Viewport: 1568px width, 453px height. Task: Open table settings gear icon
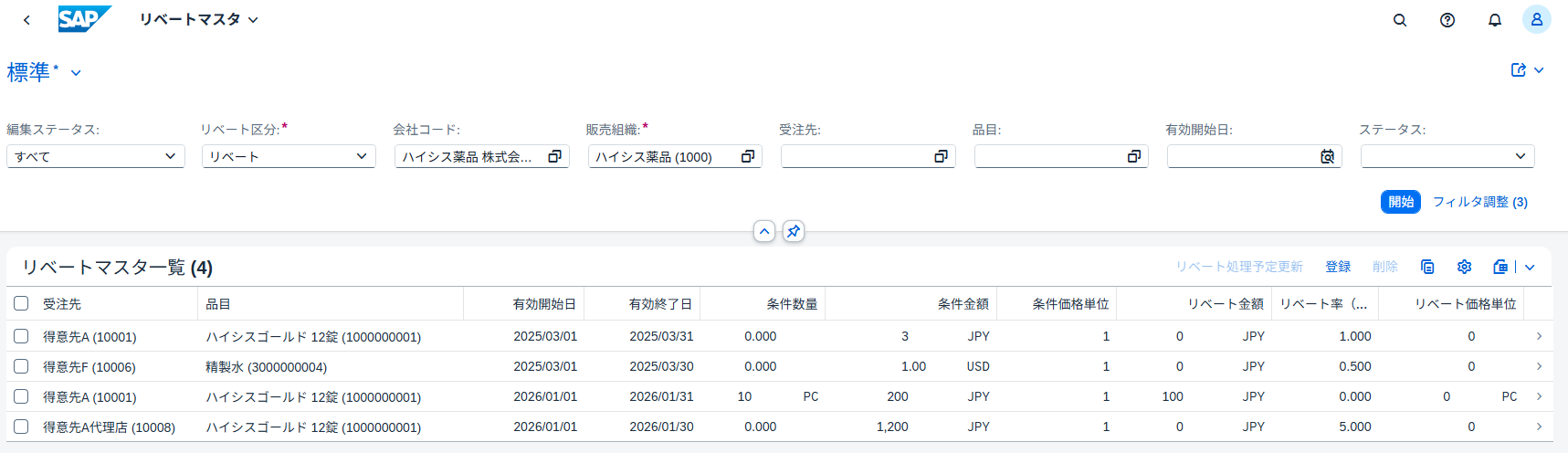pyautogui.click(x=1465, y=267)
